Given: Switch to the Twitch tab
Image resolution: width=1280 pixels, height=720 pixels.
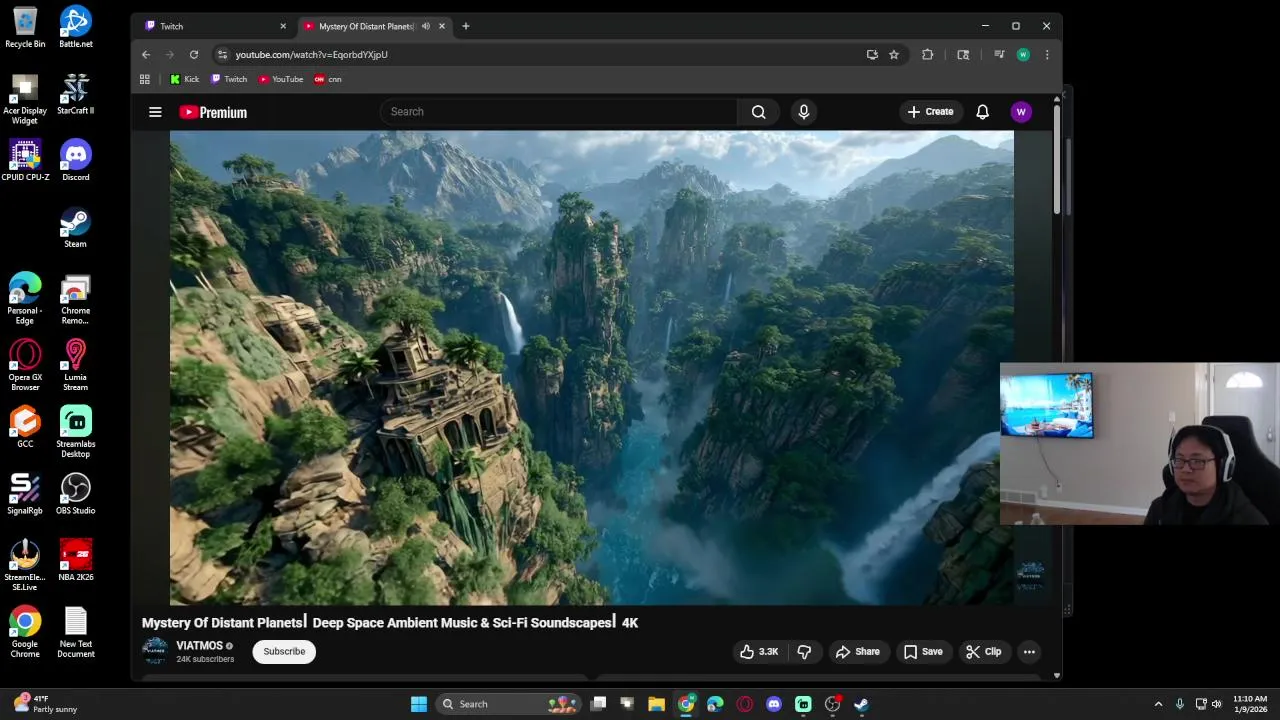Looking at the screenshot, I should [215, 26].
